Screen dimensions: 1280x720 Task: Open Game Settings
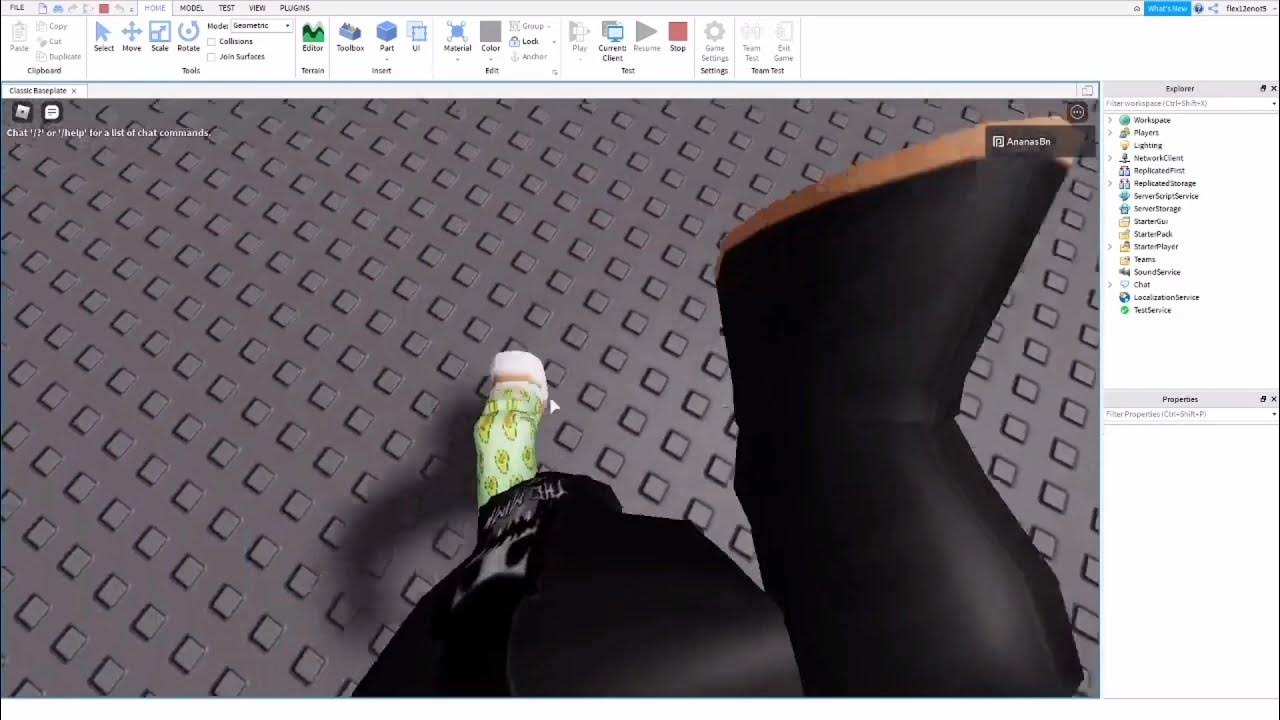(x=714, y=40)
